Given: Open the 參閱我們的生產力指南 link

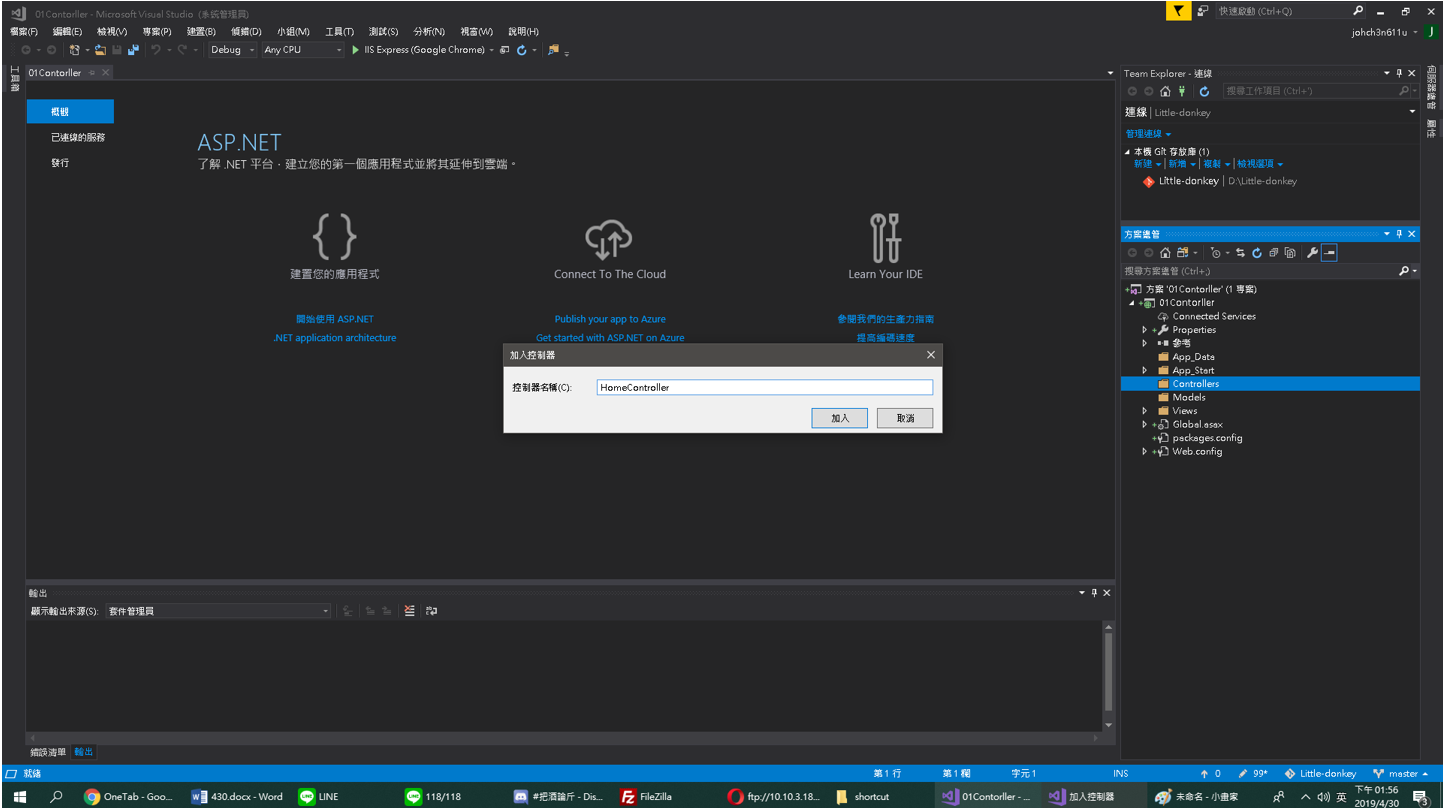Looking at the screenshot, I should coord(886,319).
